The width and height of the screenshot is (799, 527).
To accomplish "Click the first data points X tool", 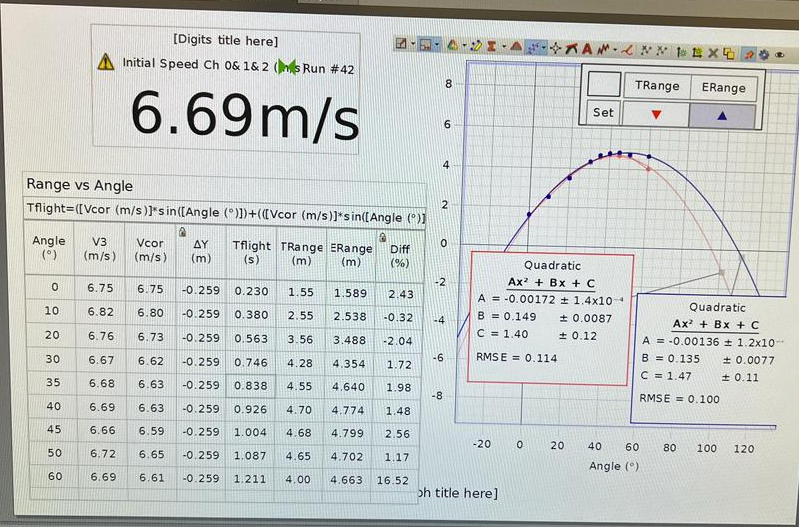I will (646, 50).
